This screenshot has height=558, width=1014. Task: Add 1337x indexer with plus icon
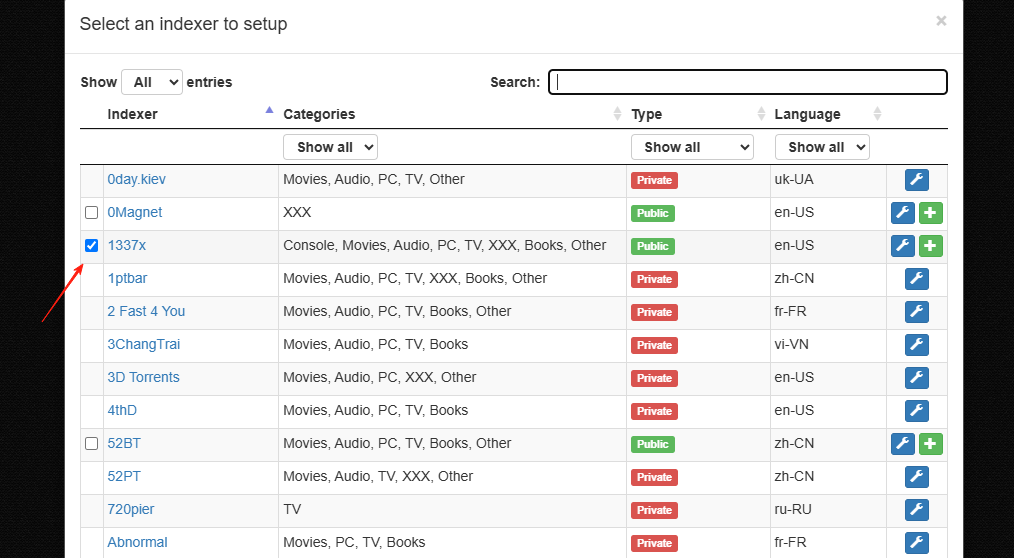tap(931, 246)
